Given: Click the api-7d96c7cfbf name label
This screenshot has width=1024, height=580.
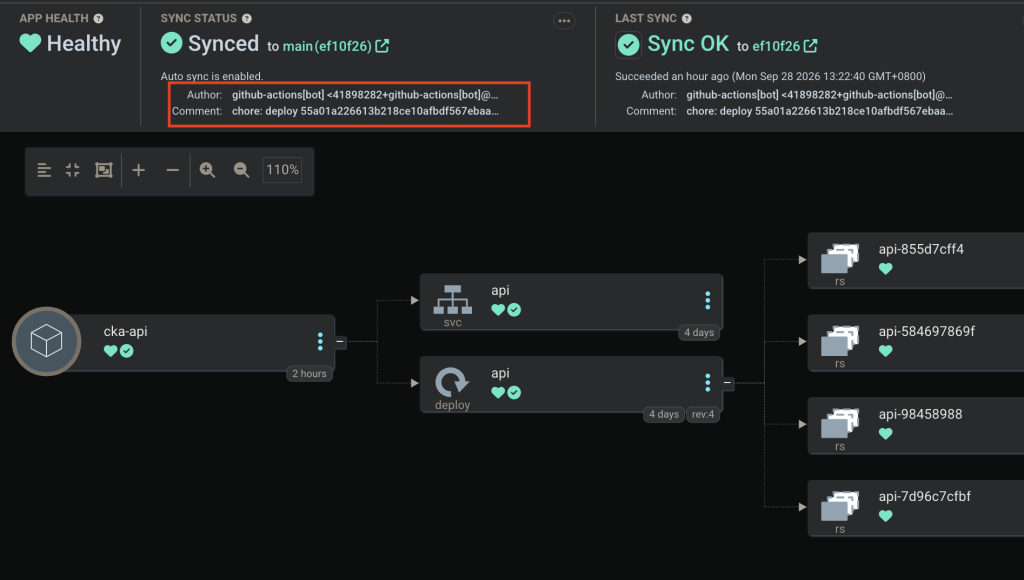Looking at the screenshot, I should click(925, 496).
